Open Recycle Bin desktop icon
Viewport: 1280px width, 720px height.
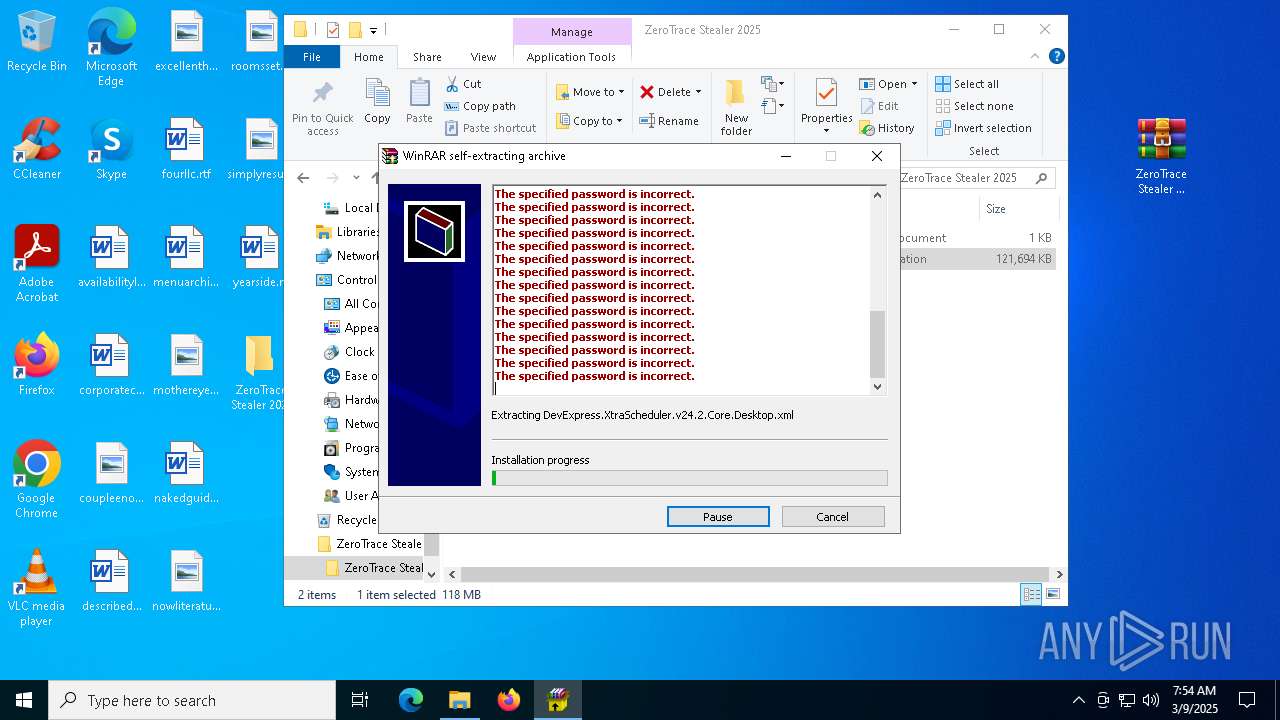[x=37, y=42]
